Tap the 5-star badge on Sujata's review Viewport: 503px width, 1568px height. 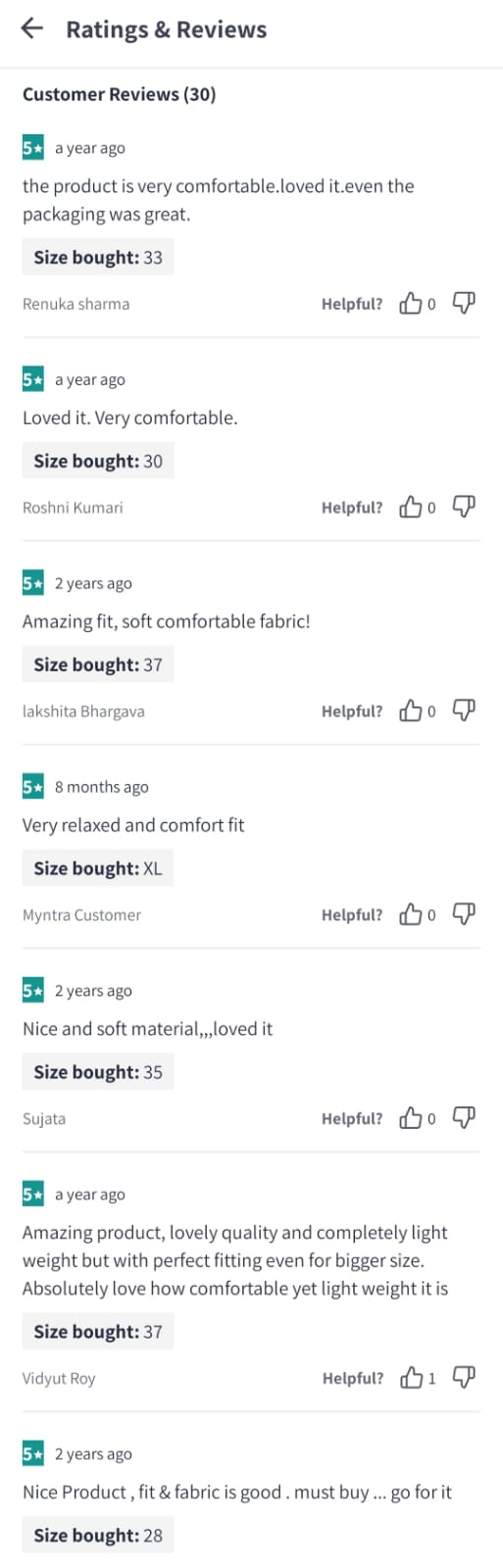(x=33, y=991)
